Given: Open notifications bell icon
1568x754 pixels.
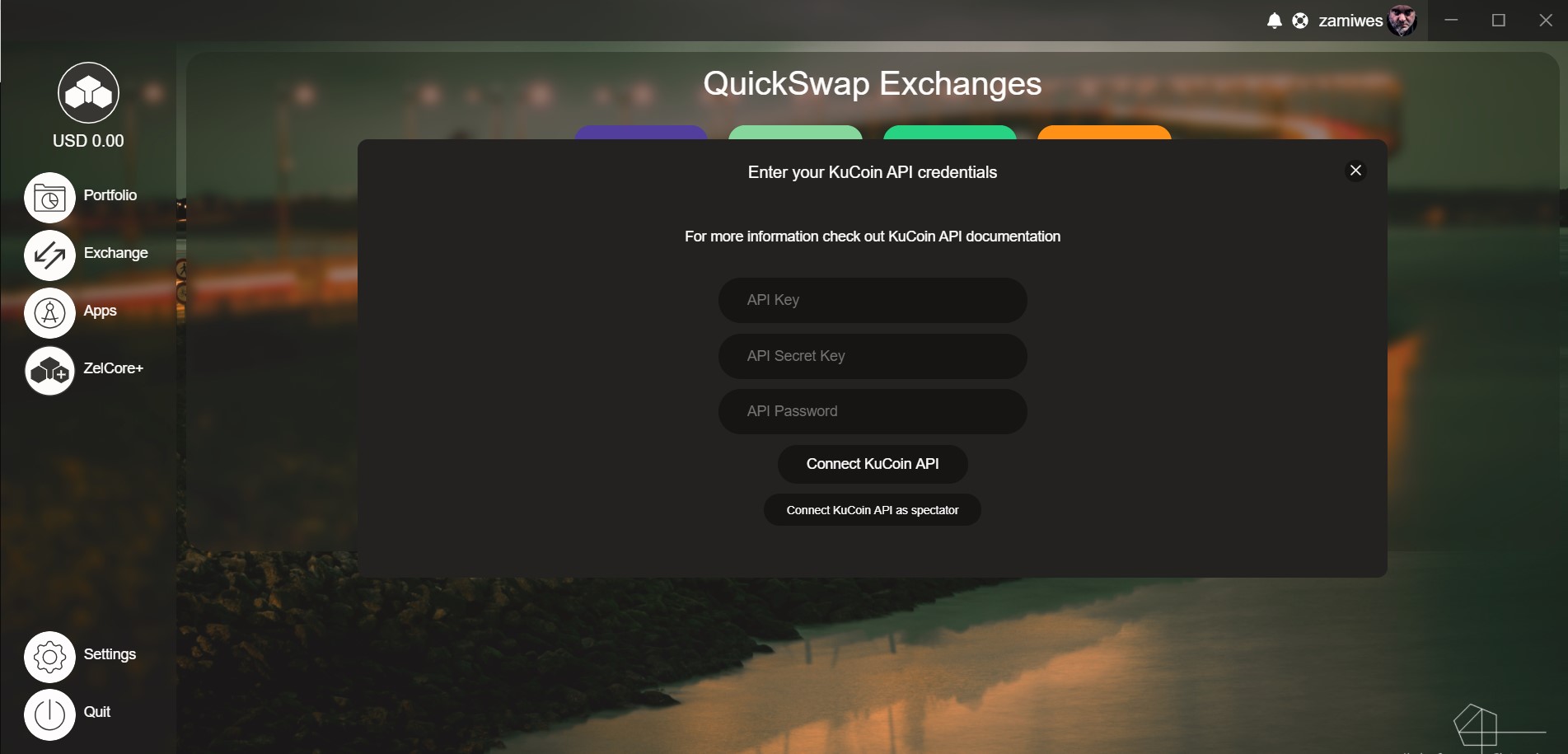Looking at the screenshot, I should [1274, 21].
